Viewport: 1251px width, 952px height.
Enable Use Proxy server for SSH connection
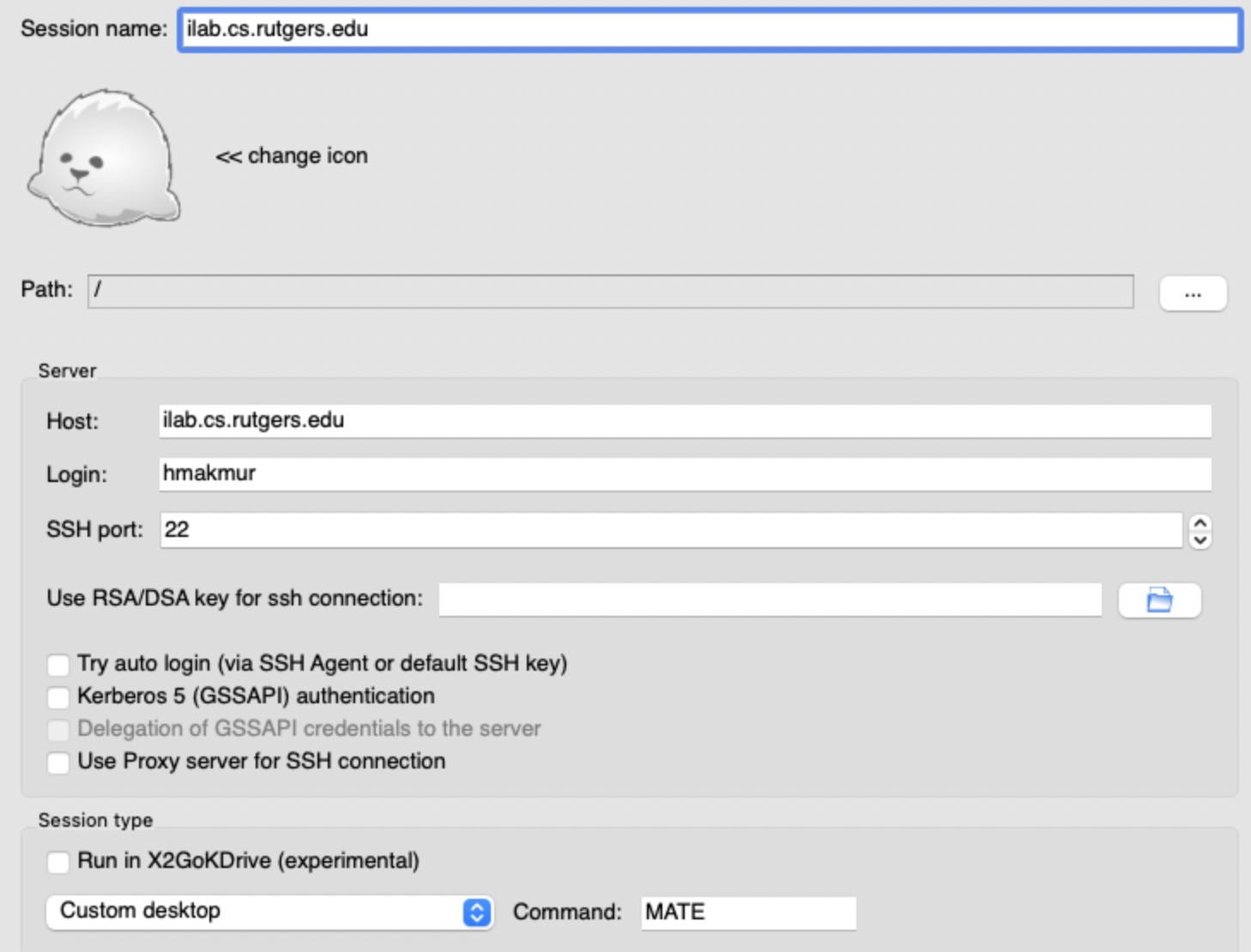click(58, 762)
